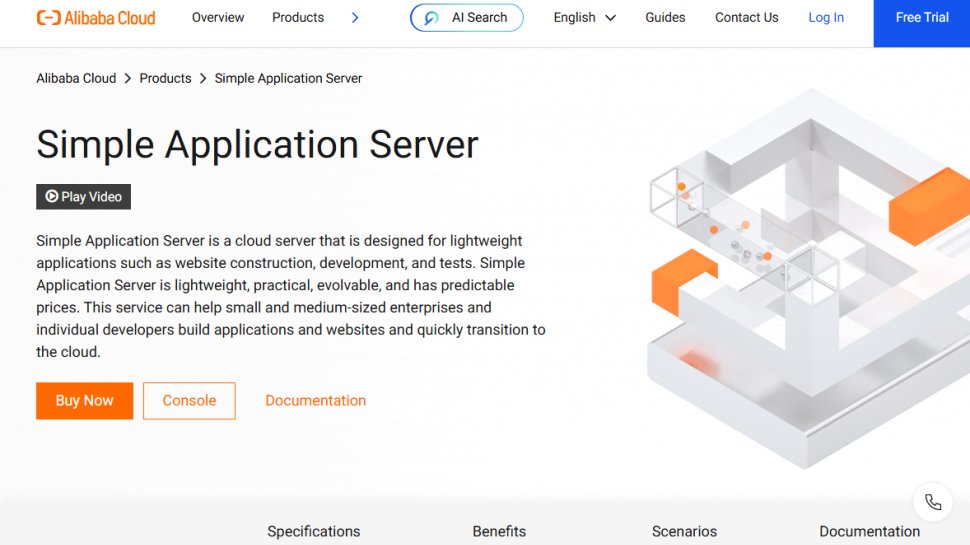Select Simple Application Server breadcrumb text

(288, 79)
